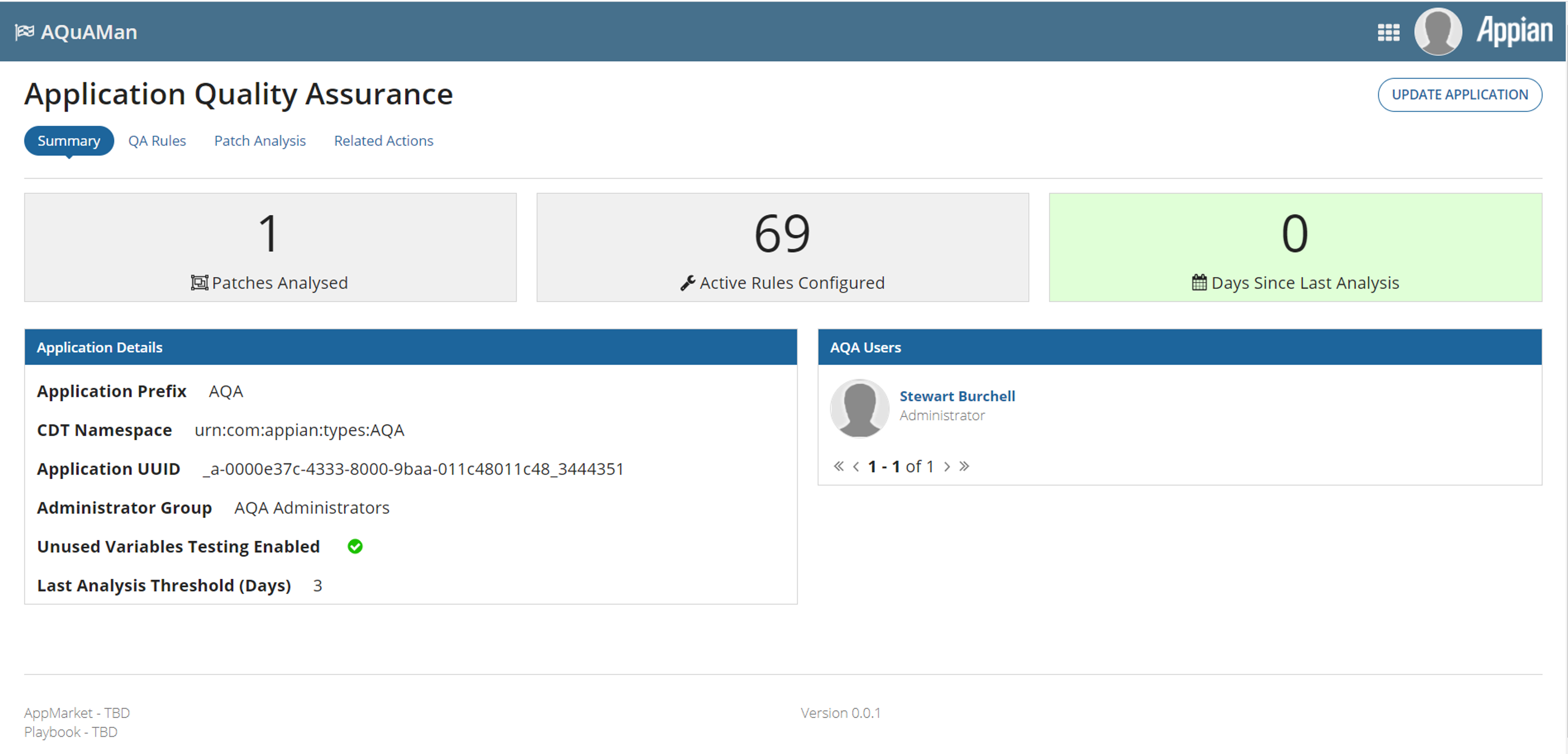Click the Administrator role text
Image resolution: width=1568 pixels, height=754 pixels.
942,415
